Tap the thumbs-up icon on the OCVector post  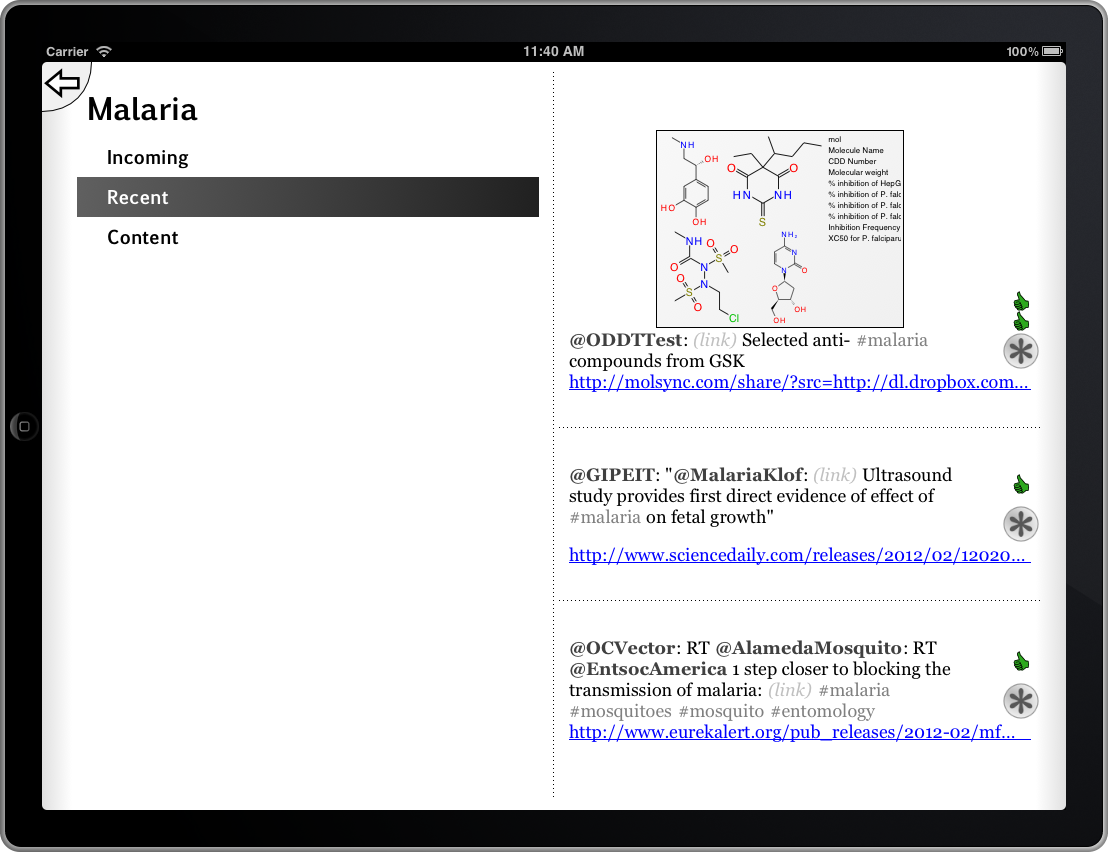[1021, 662]
